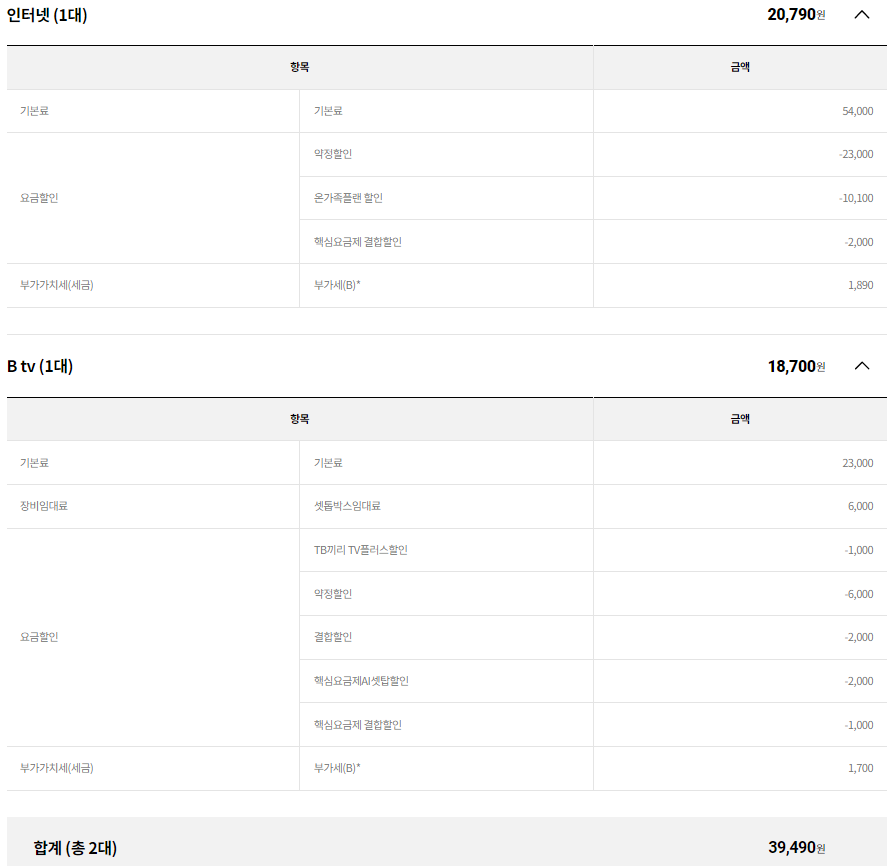Viewport: 890px width, 866px height.
Task: Click the -10,100 family plan discount amount
Action: [856, 198]
